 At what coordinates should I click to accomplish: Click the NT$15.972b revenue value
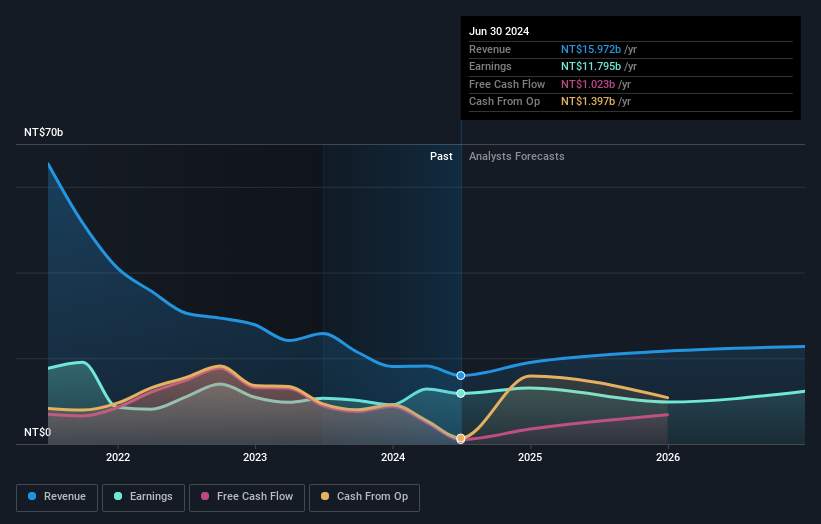[x=591, y=49]
